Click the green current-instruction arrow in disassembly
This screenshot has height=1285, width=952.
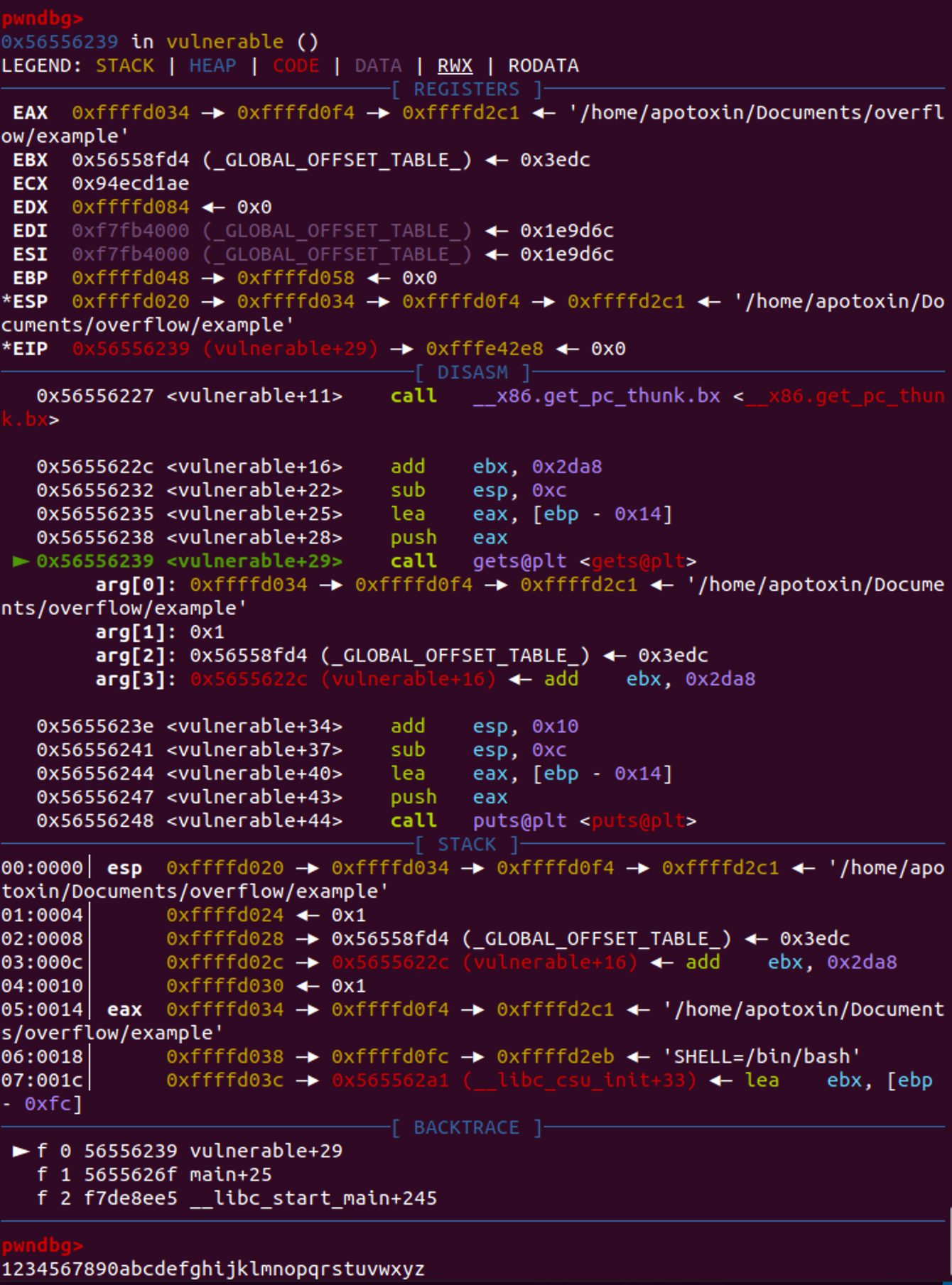(x=21, y=561)
